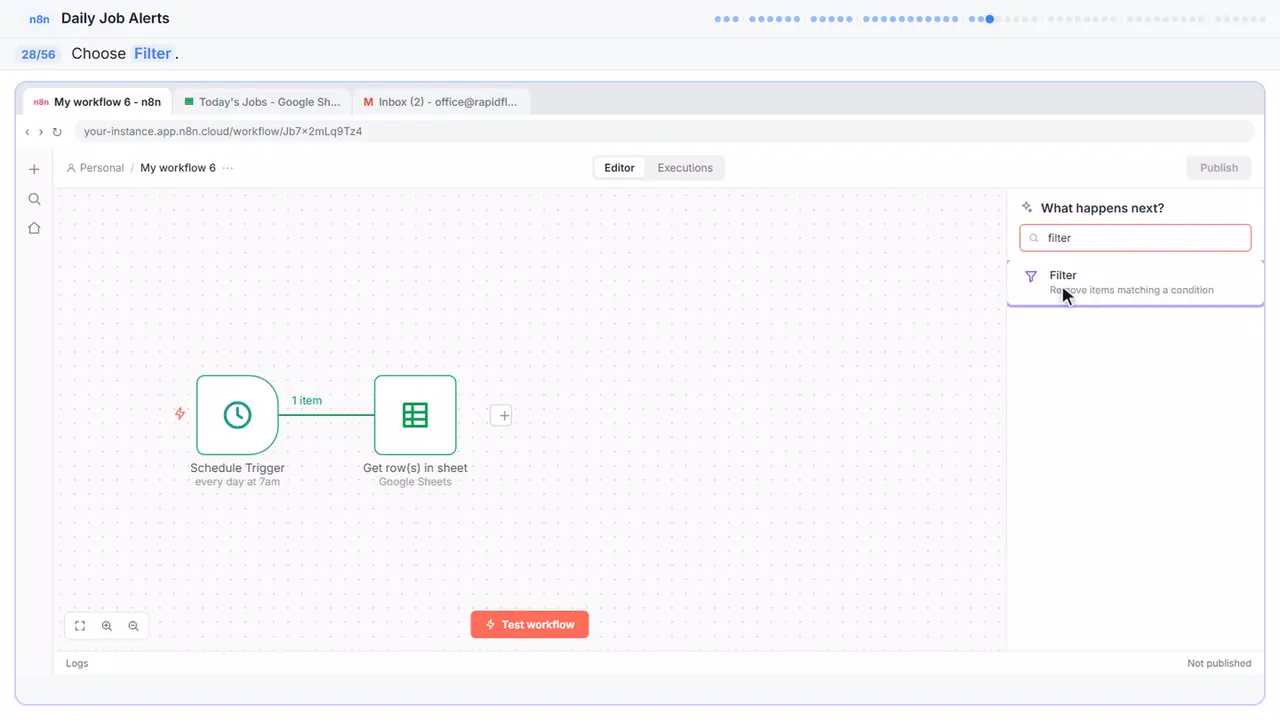
Task: Open the Today's Jobs Google Sheets tab
Action: point(262,102)
